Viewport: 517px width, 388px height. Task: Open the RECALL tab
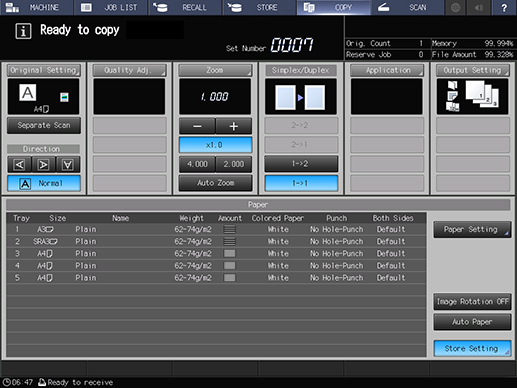tap(185, 7)
